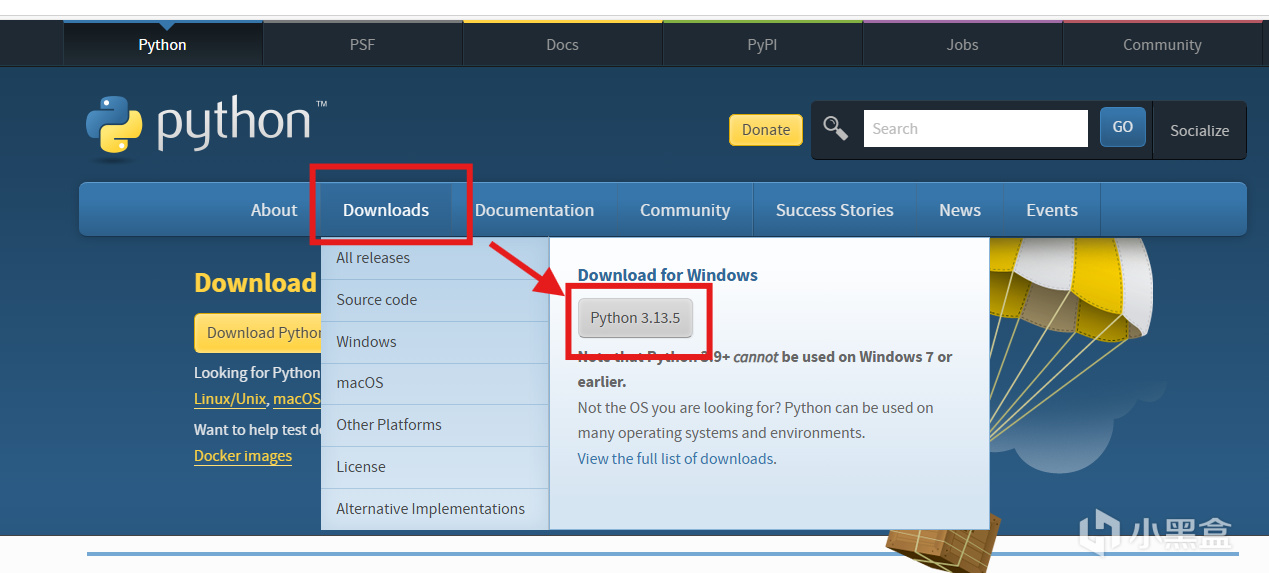Image resolution: width=1269 pixels, height=573 pixels.
Task: Focus the Search input field
Action: 975,128
